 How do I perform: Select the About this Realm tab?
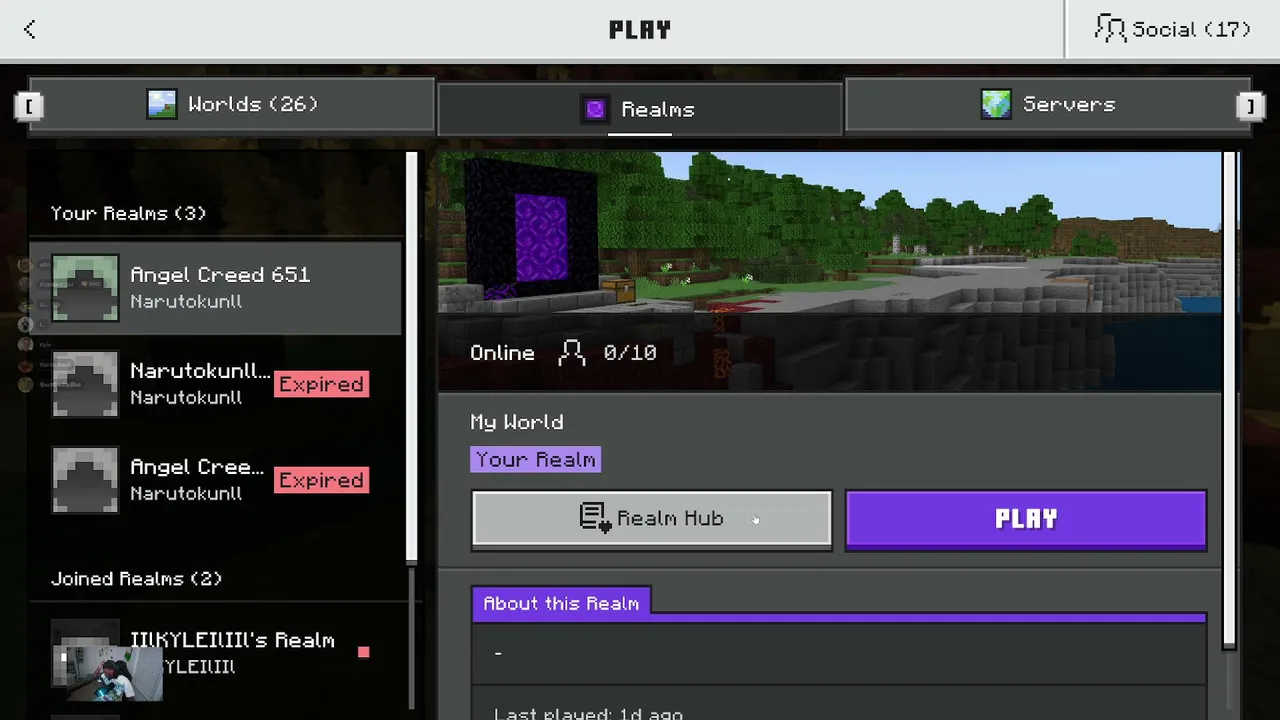coord(561,603)
